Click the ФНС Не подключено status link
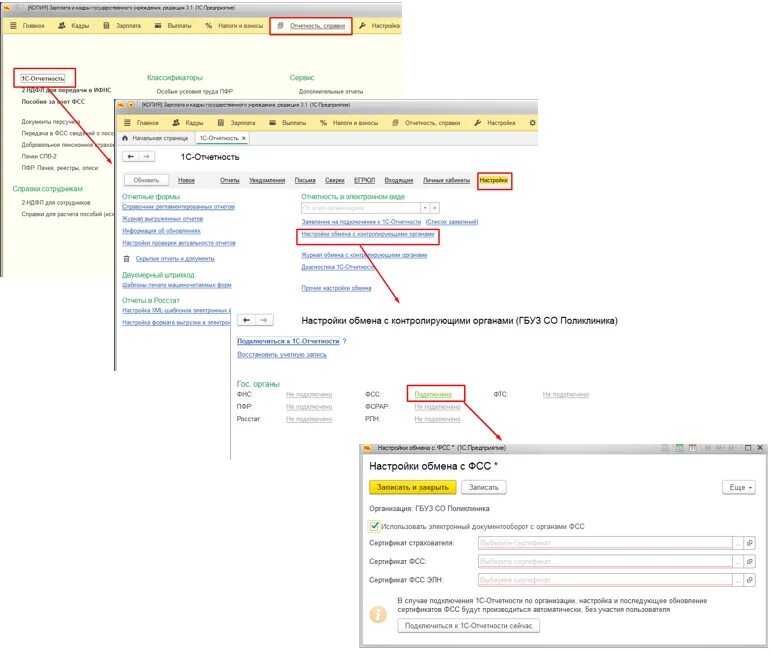 [309, 395]
